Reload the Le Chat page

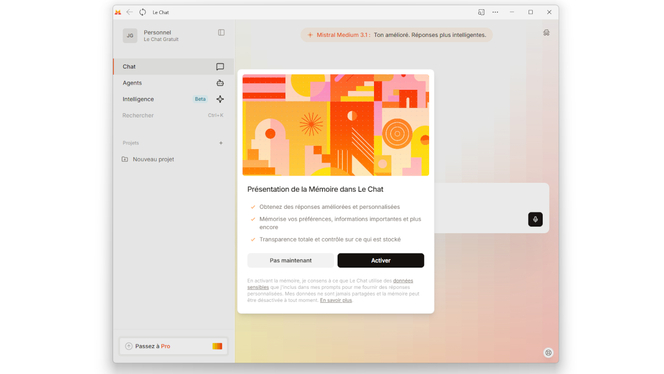[143, 12]
